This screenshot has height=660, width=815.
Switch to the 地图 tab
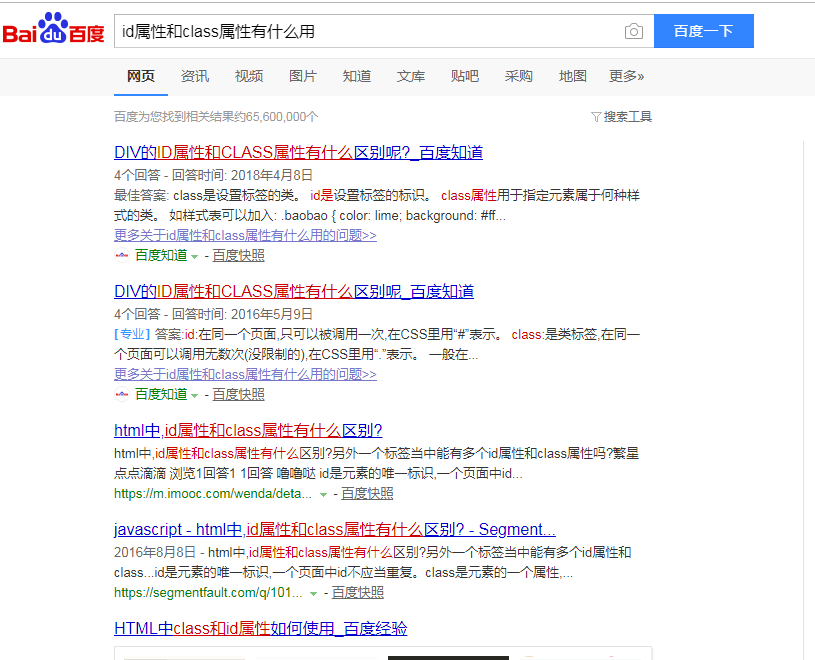[573, 76]
